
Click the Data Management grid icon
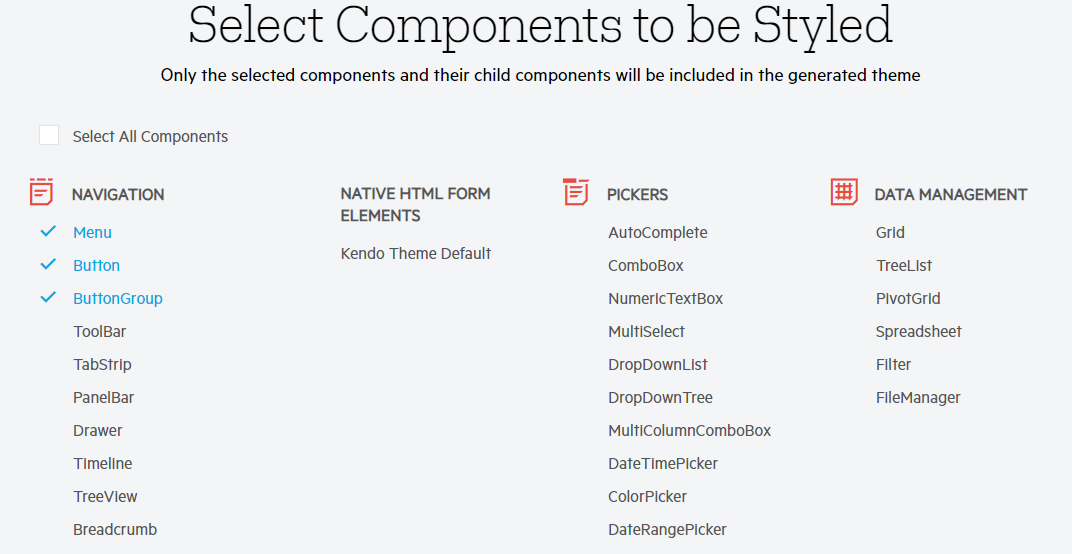(844, 192)
